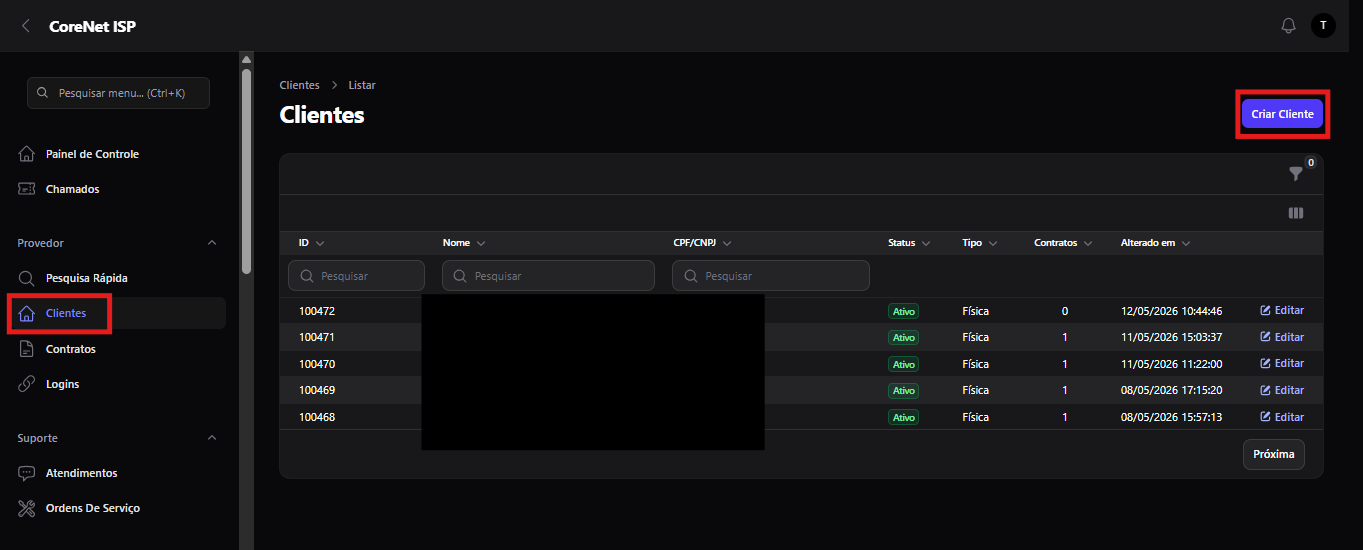
Task: Open the table filter funnel icon
Action: (x=1296, y=174)
